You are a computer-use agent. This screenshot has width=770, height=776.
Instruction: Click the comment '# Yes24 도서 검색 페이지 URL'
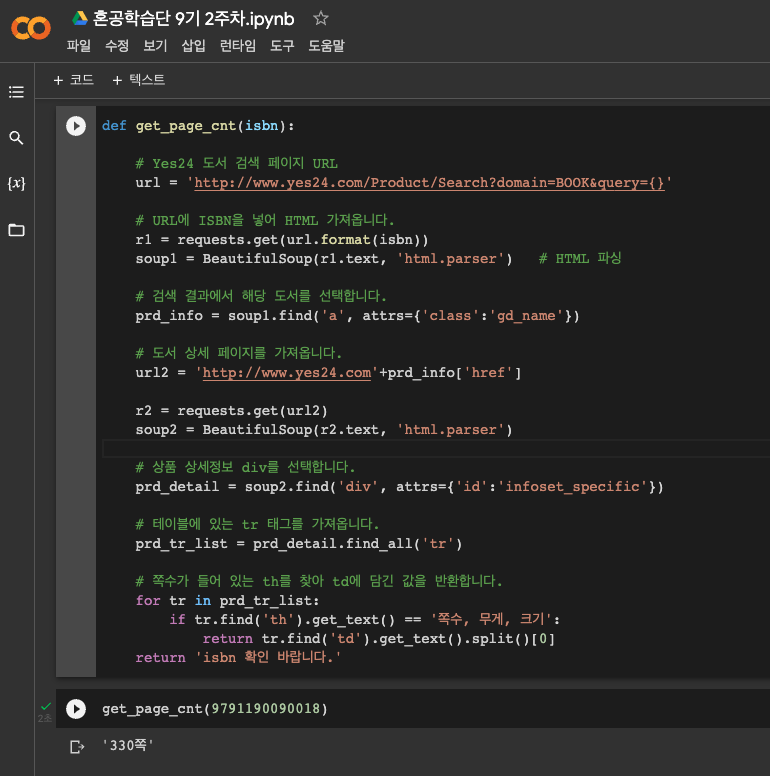[x=236, y=163]
